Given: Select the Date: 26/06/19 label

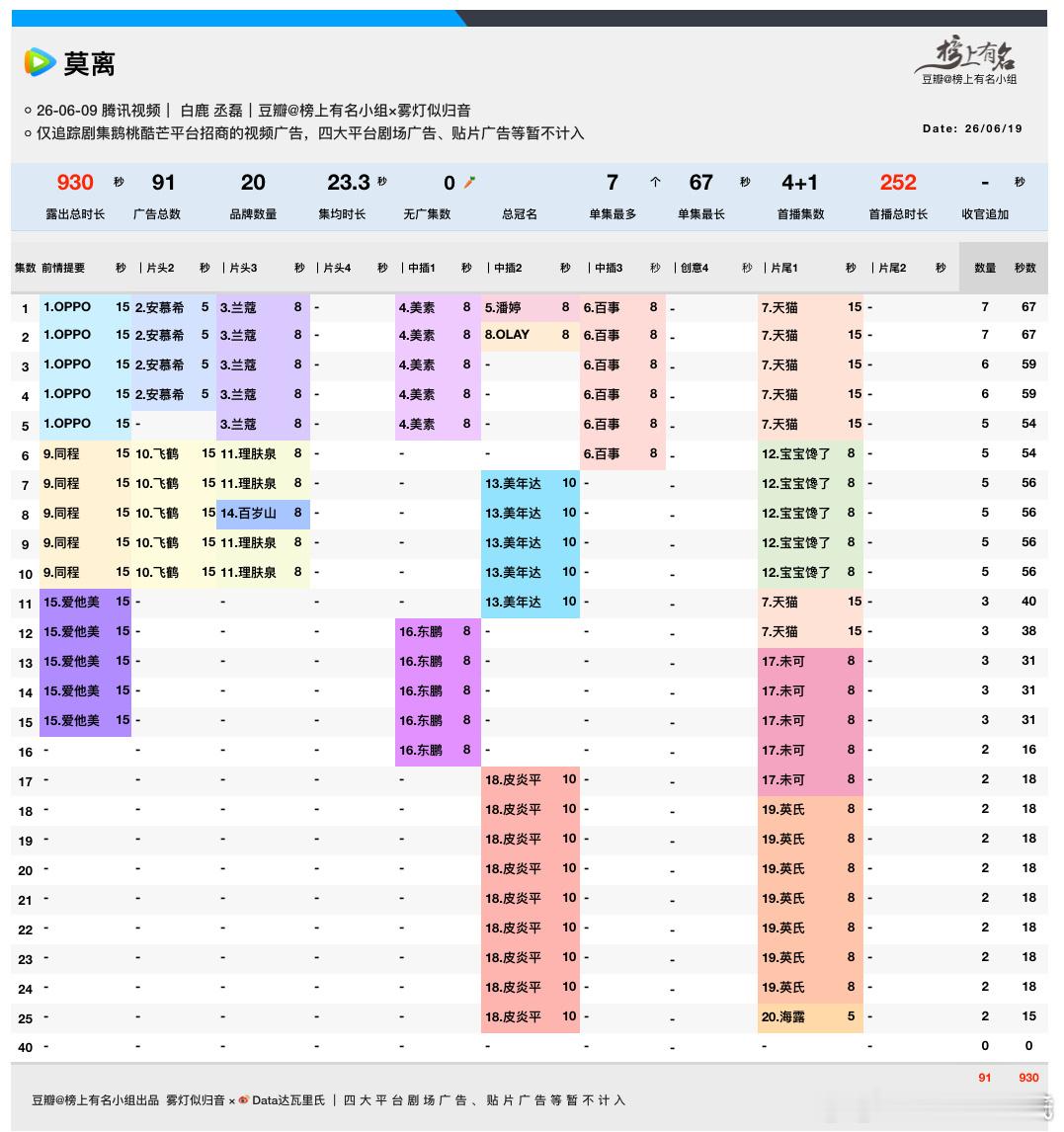Looking at the screenshot, I should (972, 128).
